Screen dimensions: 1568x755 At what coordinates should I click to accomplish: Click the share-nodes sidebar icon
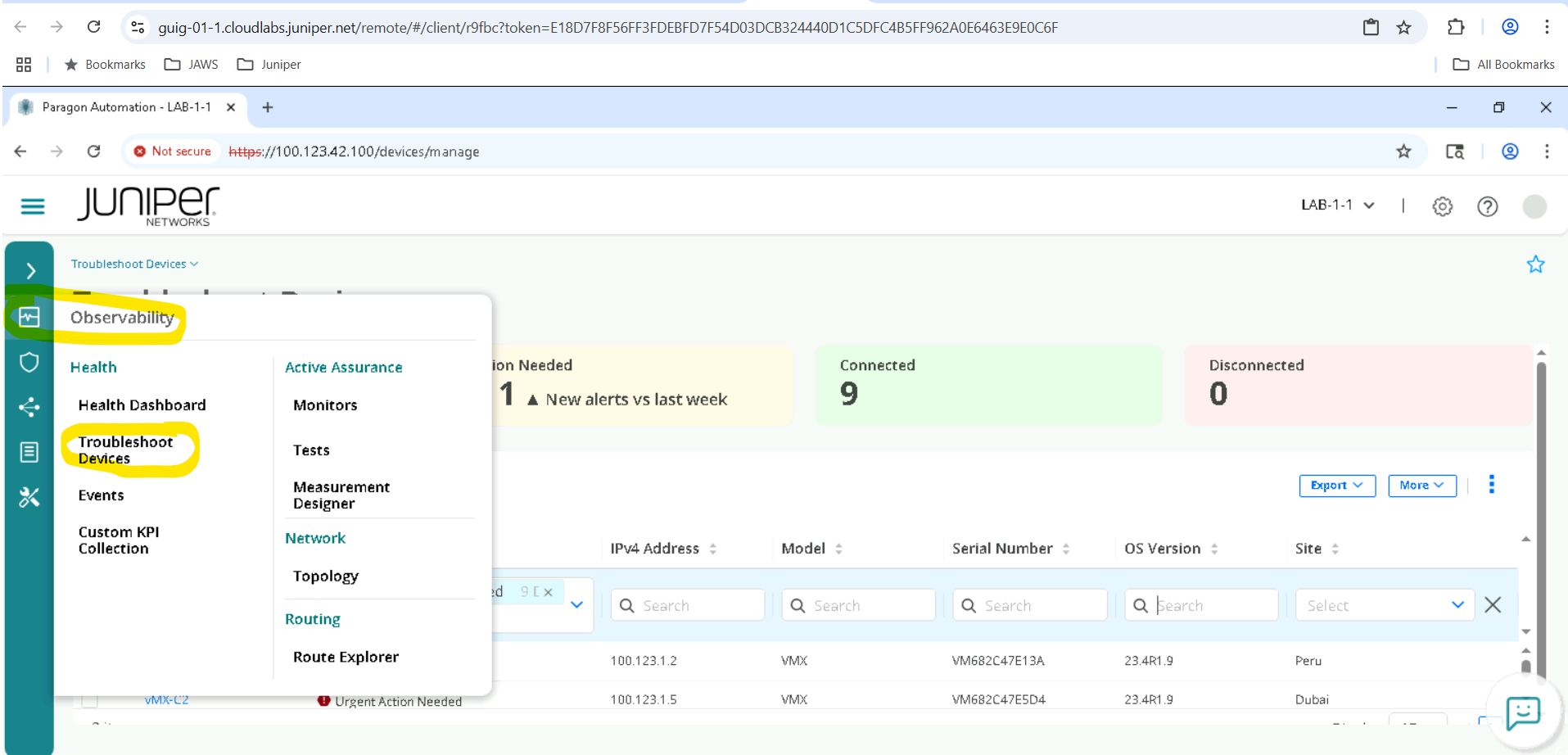29,407
